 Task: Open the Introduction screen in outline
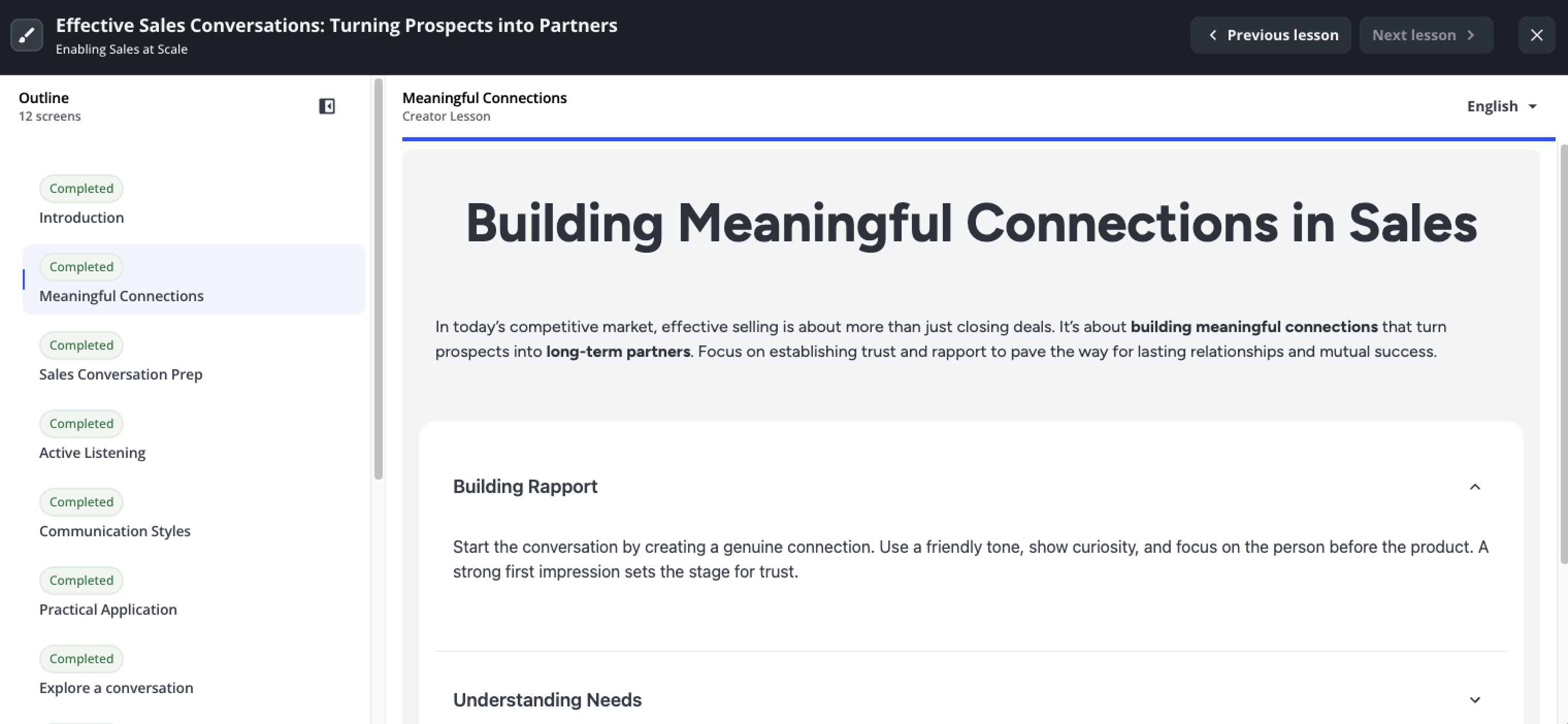[x=81, y=218]
